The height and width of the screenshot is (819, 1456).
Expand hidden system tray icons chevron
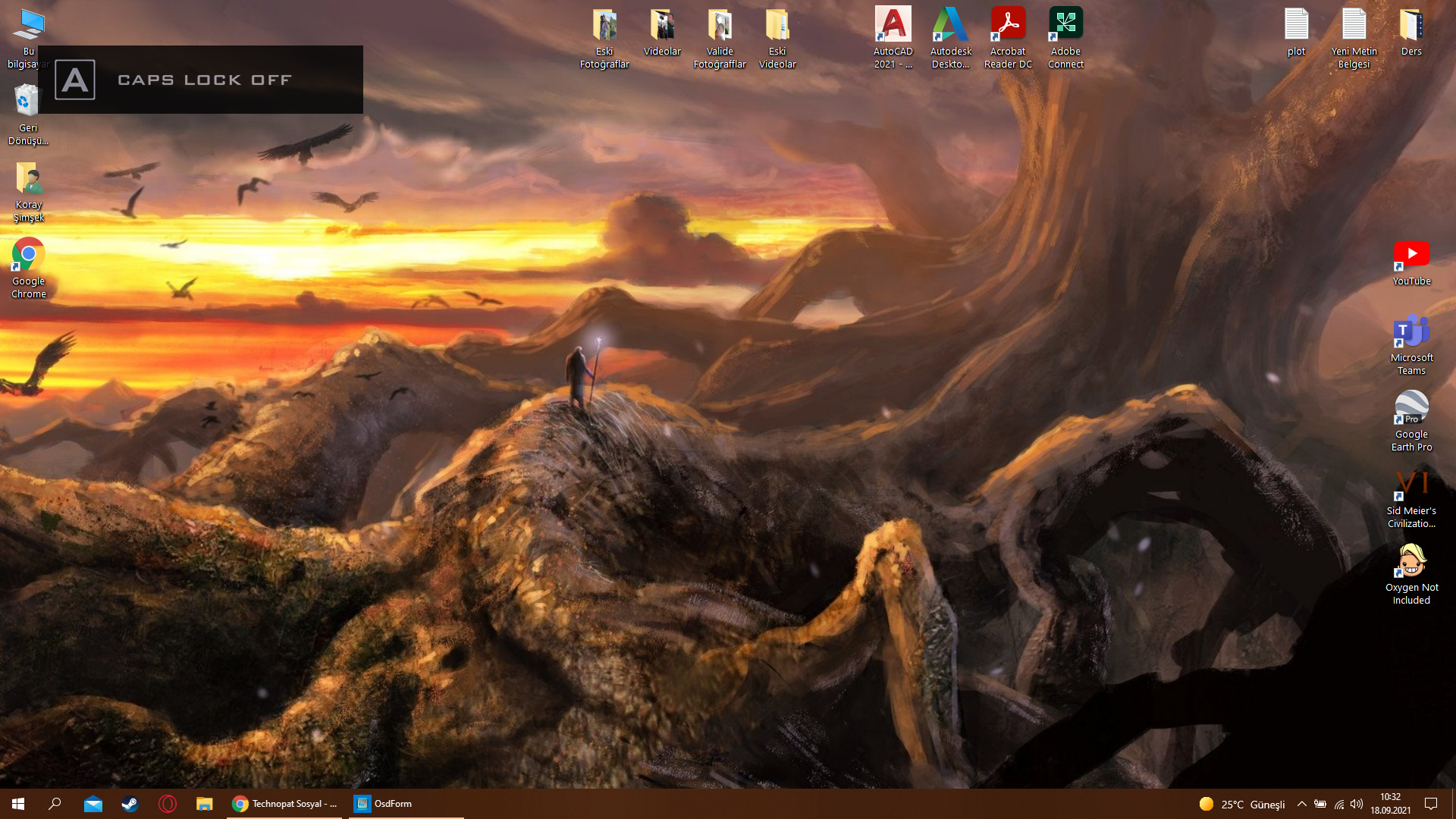tap(1301, 804)
